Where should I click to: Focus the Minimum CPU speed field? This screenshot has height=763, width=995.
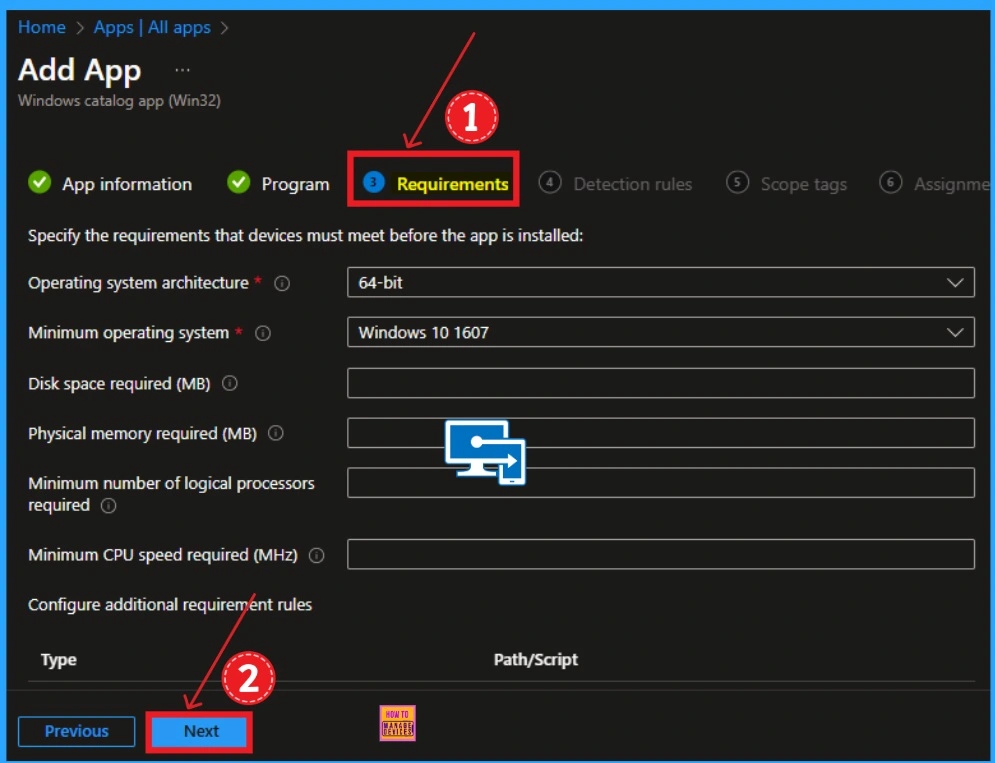661,554
